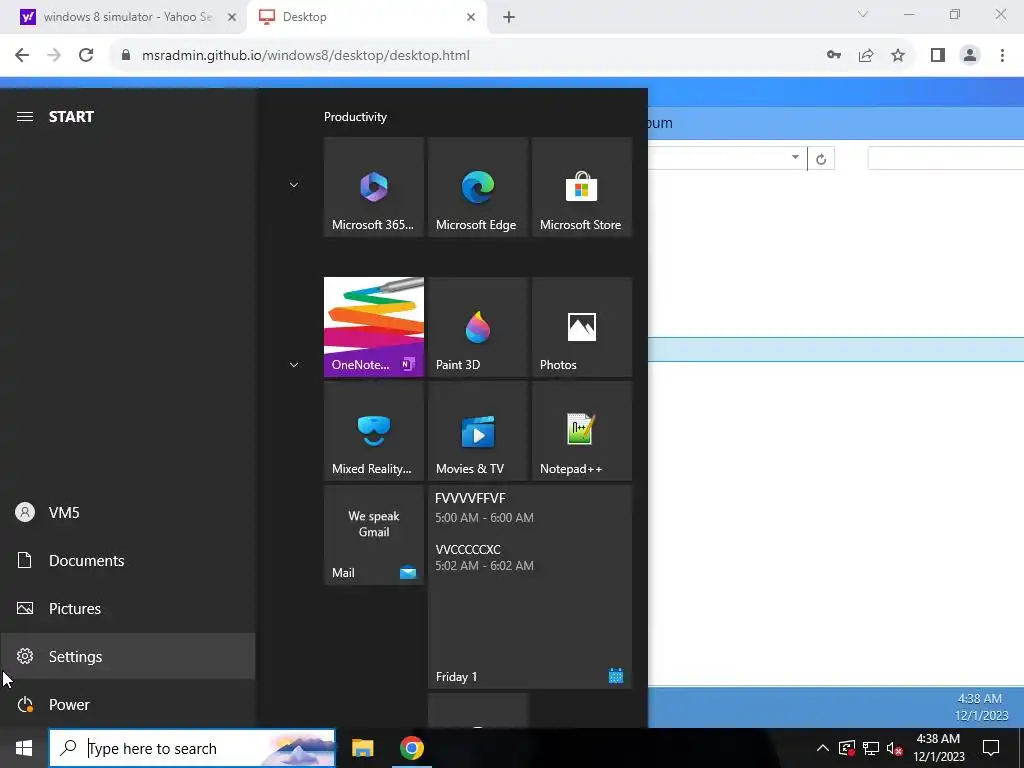Open the Chrome profile icon
The width and height of the screenshot is (1024, 768).
pyautogui.click(x=970, y=56)
